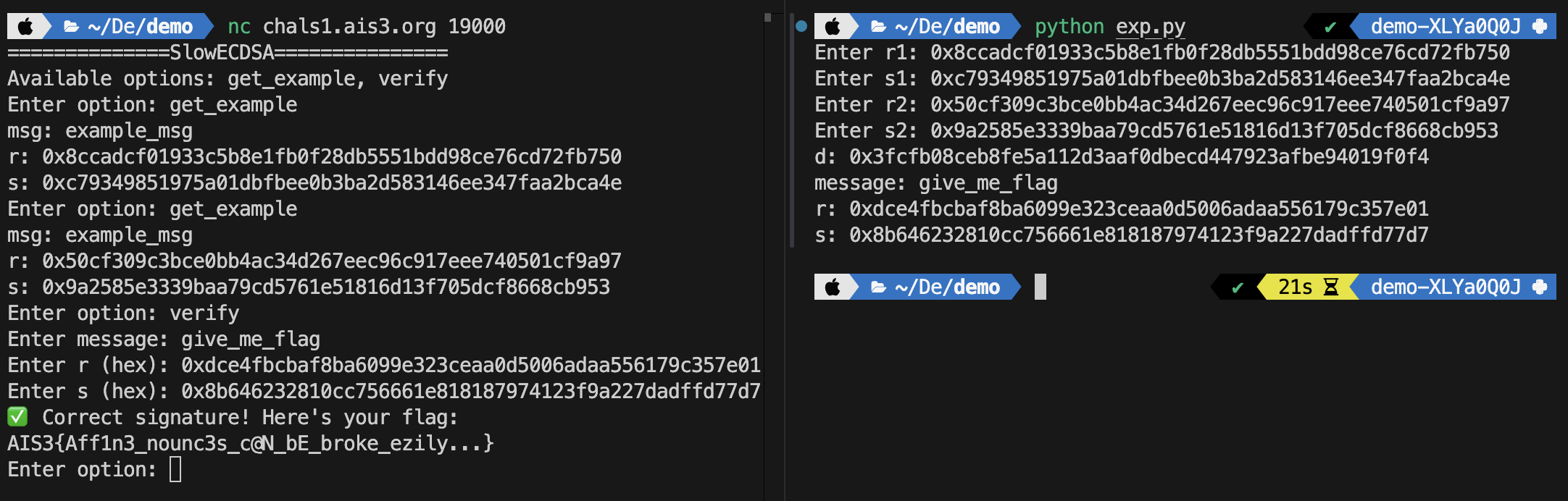Click the folder icon beside python exp.py
Screen dimensions: 1568x501
[x=878, y=27]
